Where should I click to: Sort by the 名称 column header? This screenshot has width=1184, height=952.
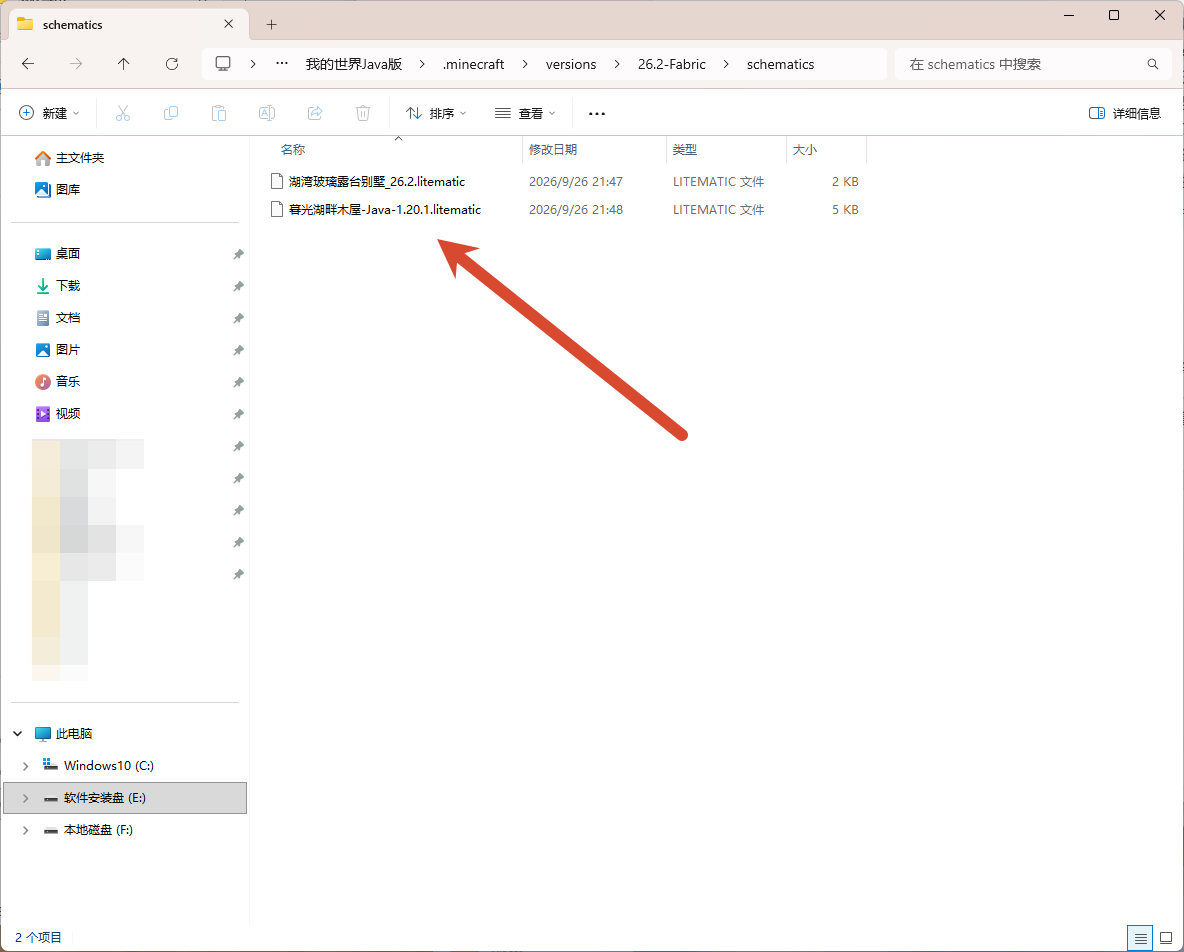(293, 149)
